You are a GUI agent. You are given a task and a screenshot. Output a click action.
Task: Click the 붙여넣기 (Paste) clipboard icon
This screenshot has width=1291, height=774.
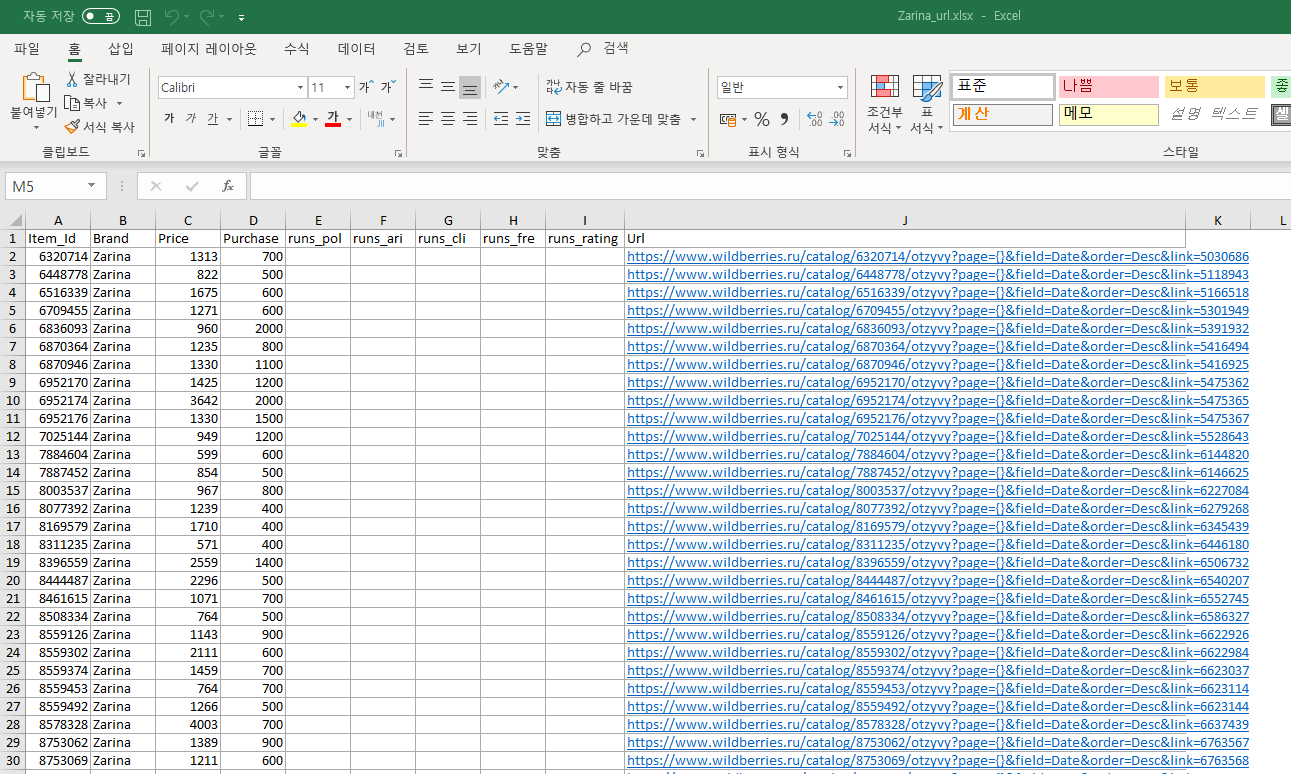click(x=34, y=88)
